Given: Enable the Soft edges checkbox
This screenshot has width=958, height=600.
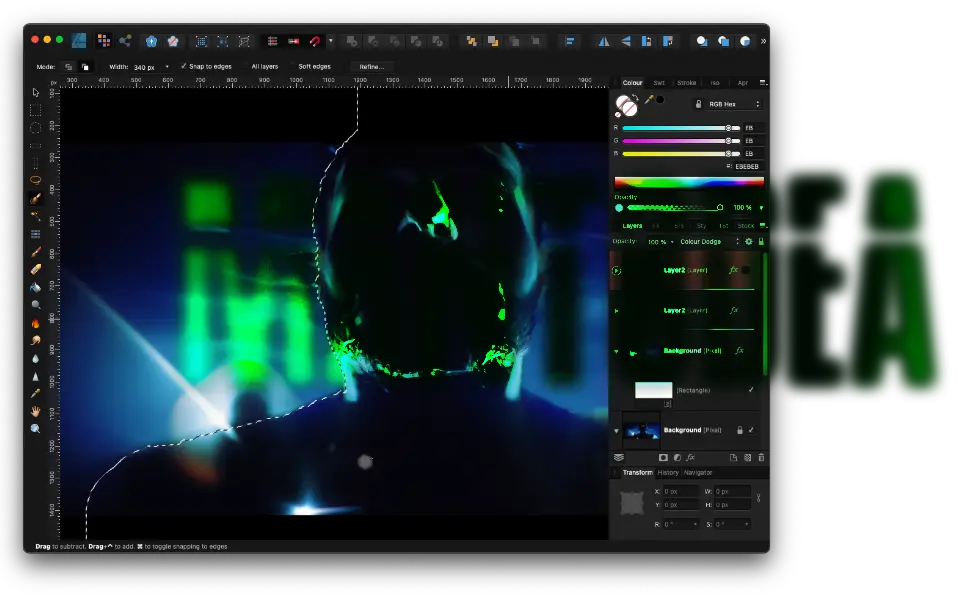Looking at the screenshot, I should 292,66.
